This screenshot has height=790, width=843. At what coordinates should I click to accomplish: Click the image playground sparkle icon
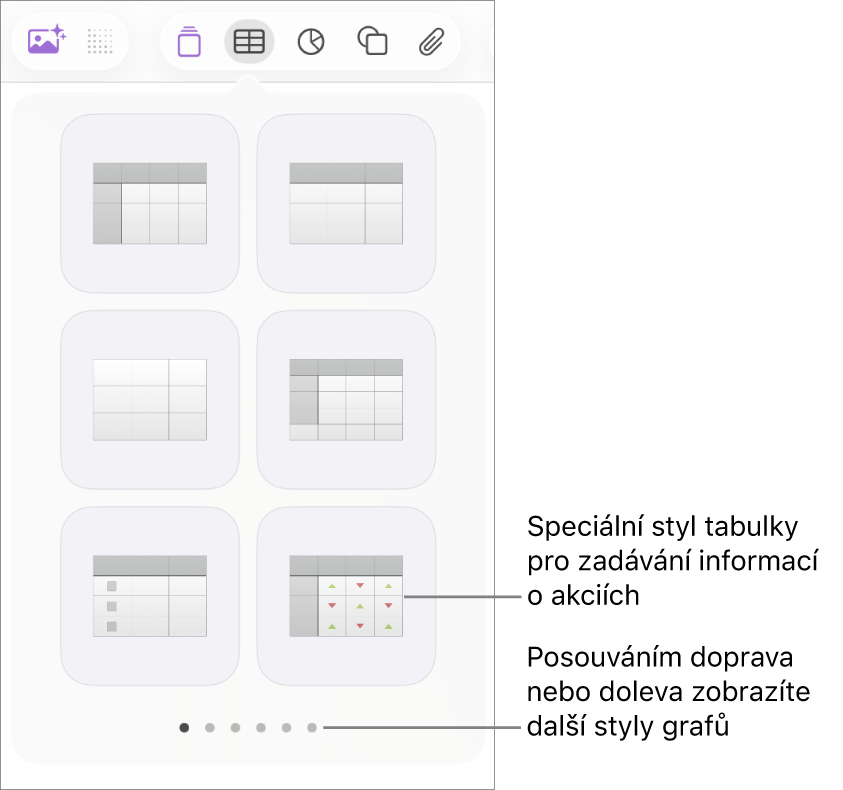click(x=46, y=41)
